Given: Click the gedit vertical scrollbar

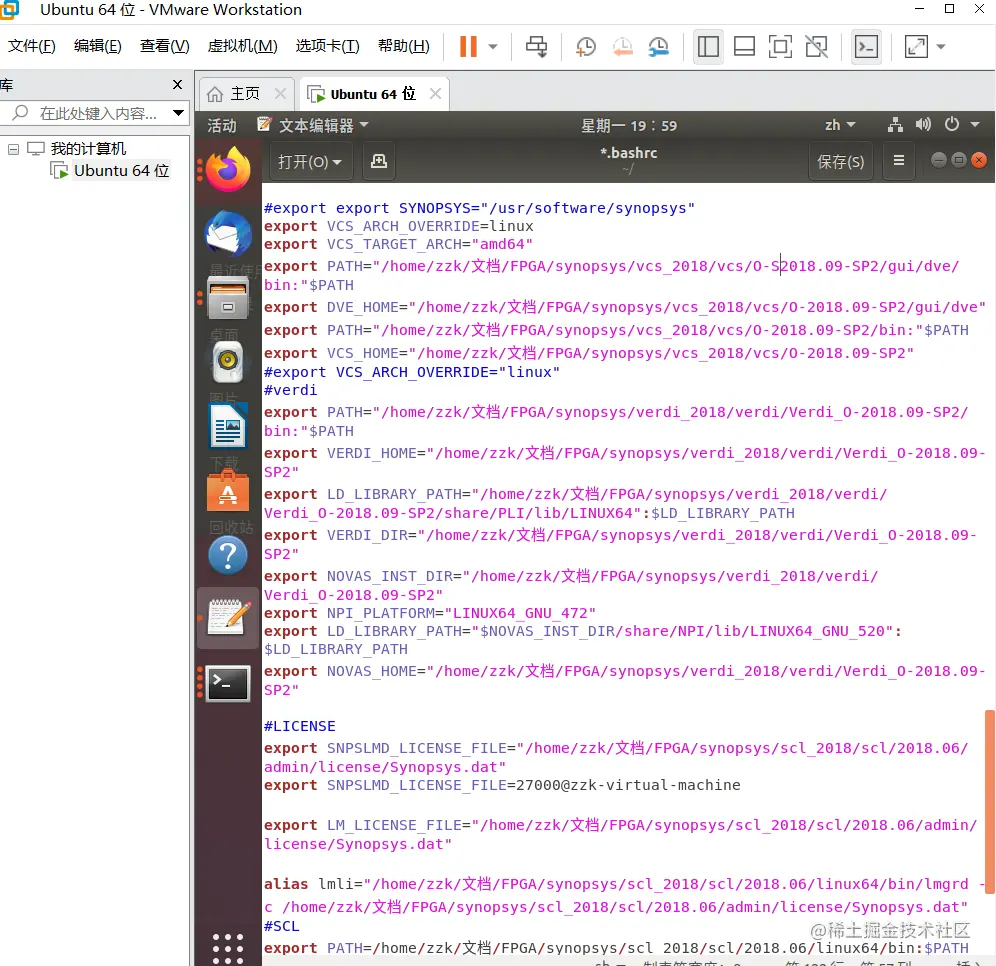Looking at the screenshot, I should coord(990,801).
